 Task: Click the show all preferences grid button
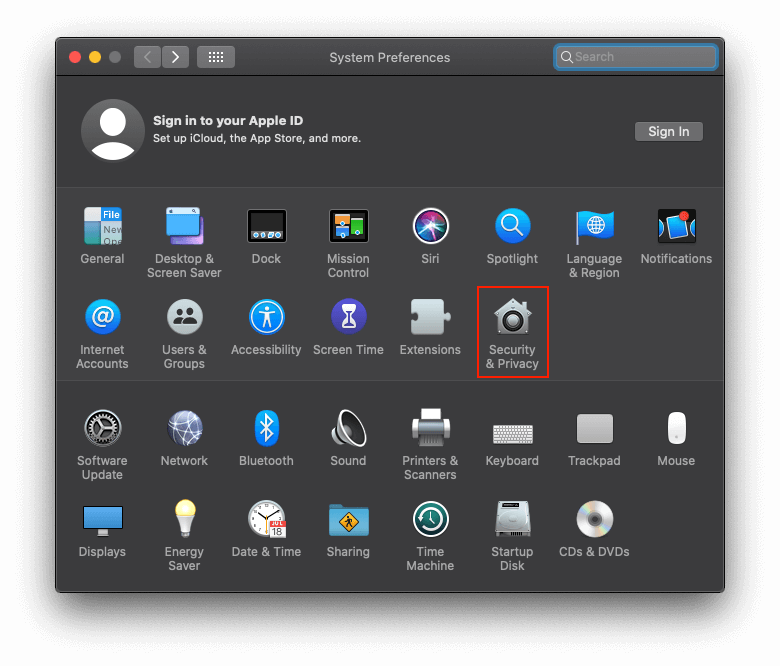(x=216, y=57)
